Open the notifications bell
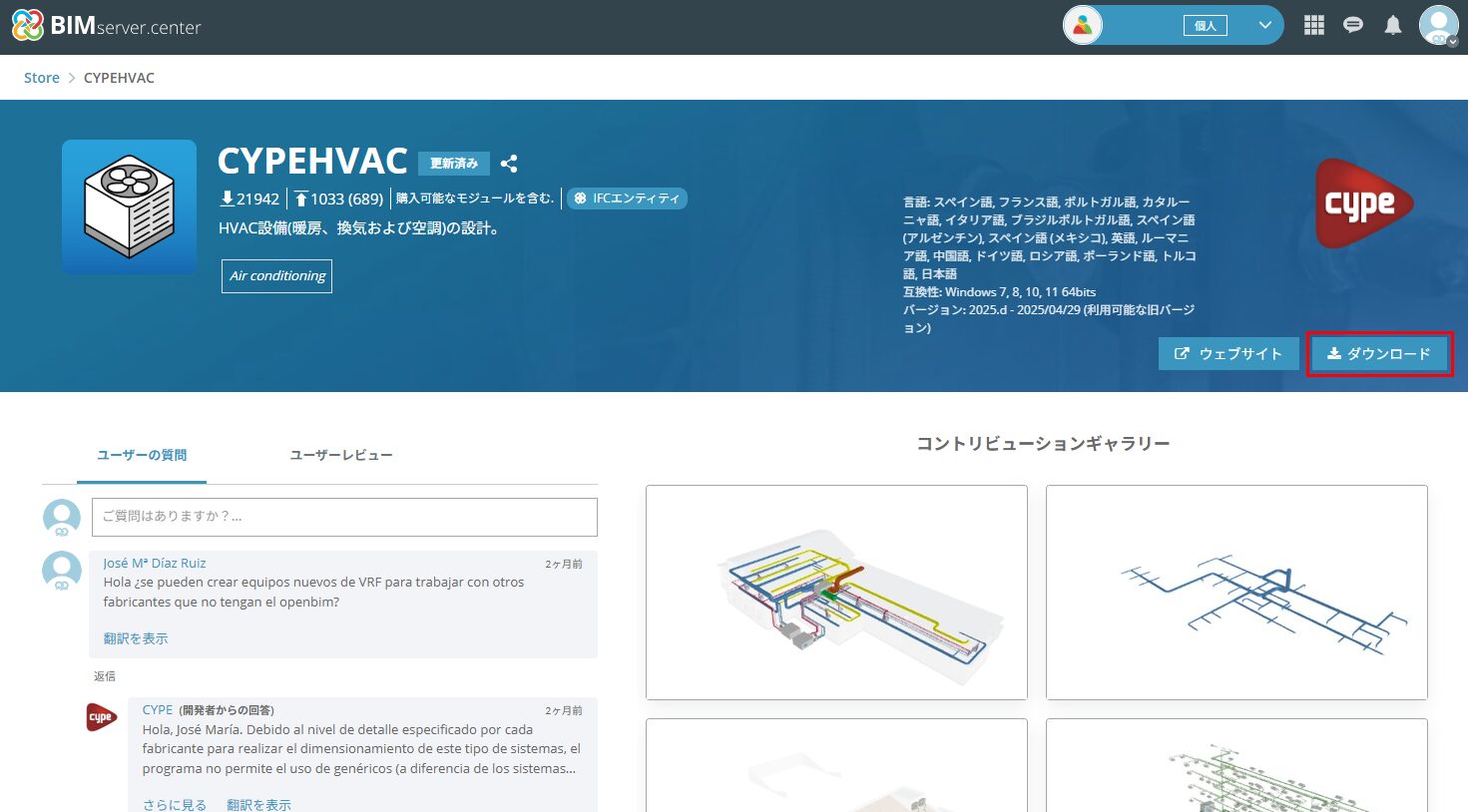1468x812 pixels. 1393,26
